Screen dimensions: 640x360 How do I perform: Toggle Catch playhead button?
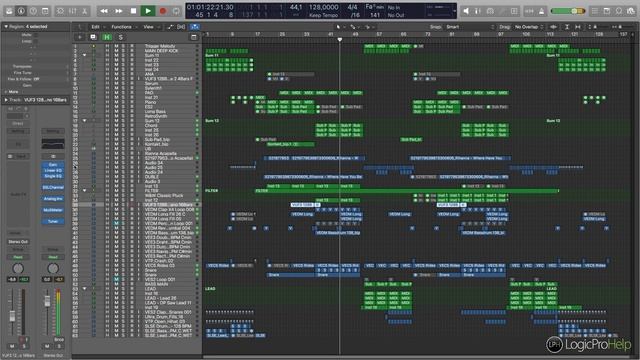(x=195, y=27)
